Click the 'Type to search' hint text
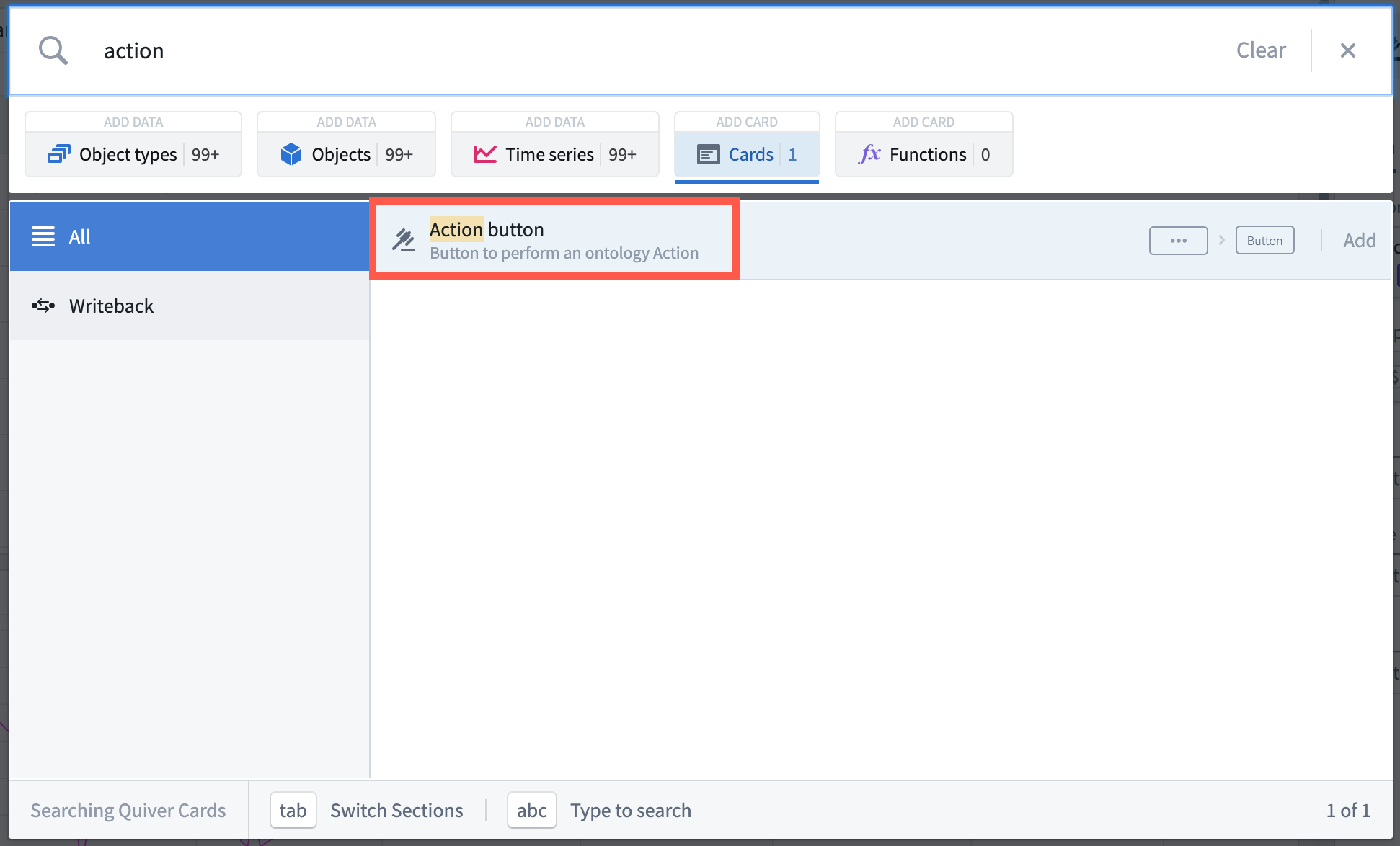Image resolution: width=1400 pixels, height=846 pixels. (631, 810)
